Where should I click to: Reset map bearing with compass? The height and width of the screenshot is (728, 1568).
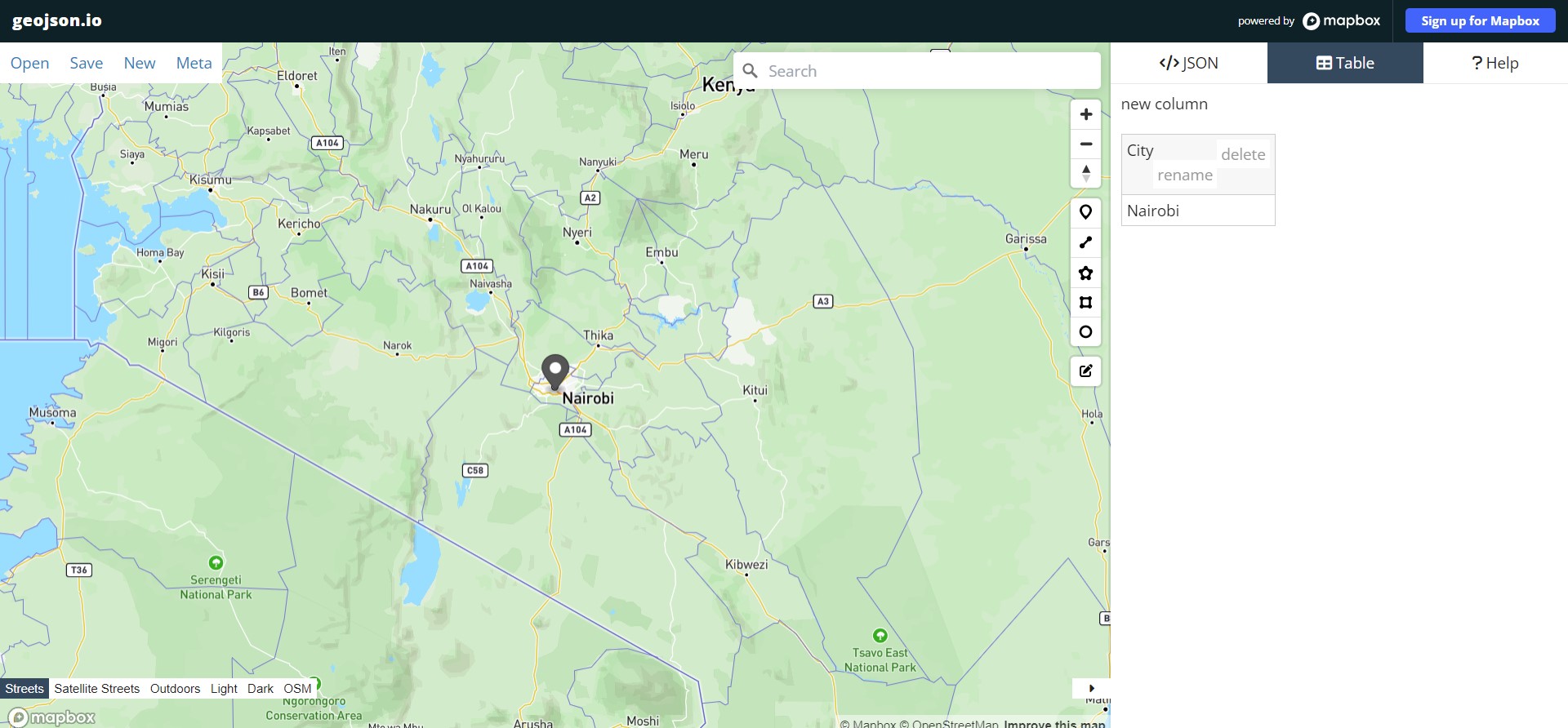[1085, 173]
